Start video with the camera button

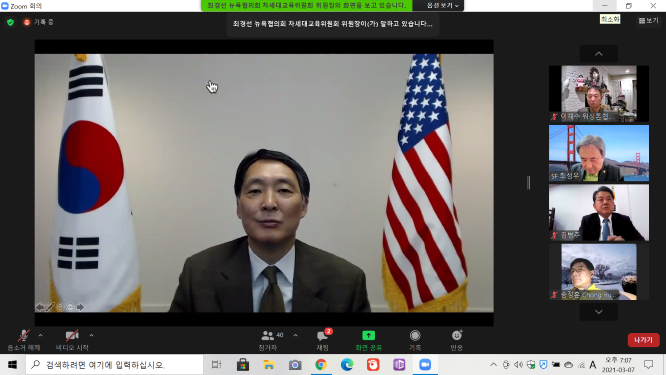point(72,340)
